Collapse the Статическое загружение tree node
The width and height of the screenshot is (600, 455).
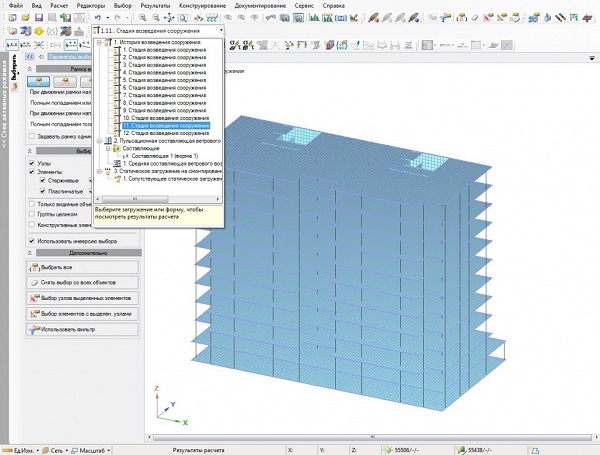pos(99,171)
